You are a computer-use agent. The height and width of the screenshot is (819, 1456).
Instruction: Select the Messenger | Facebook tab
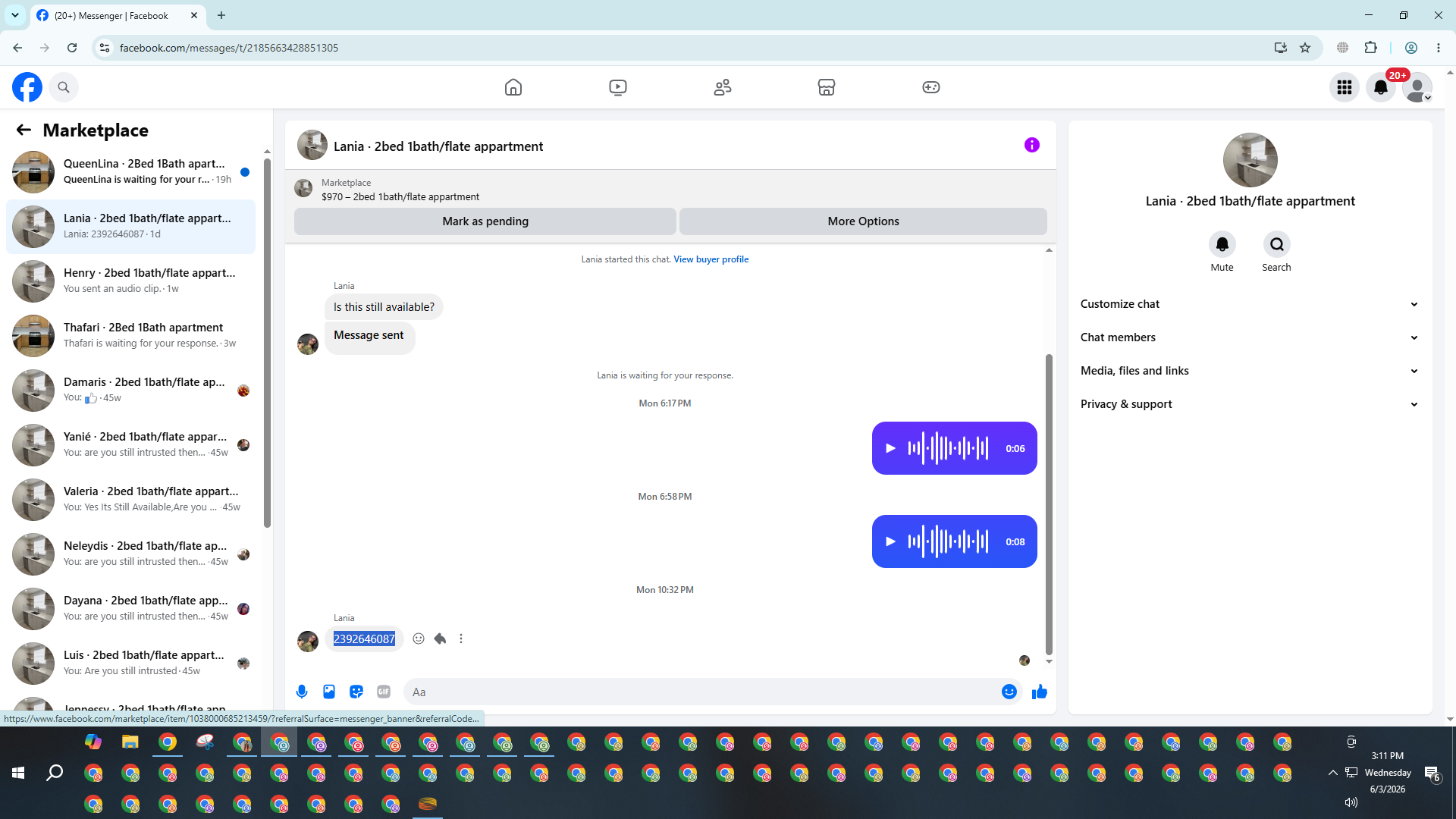tap(118, 15)
